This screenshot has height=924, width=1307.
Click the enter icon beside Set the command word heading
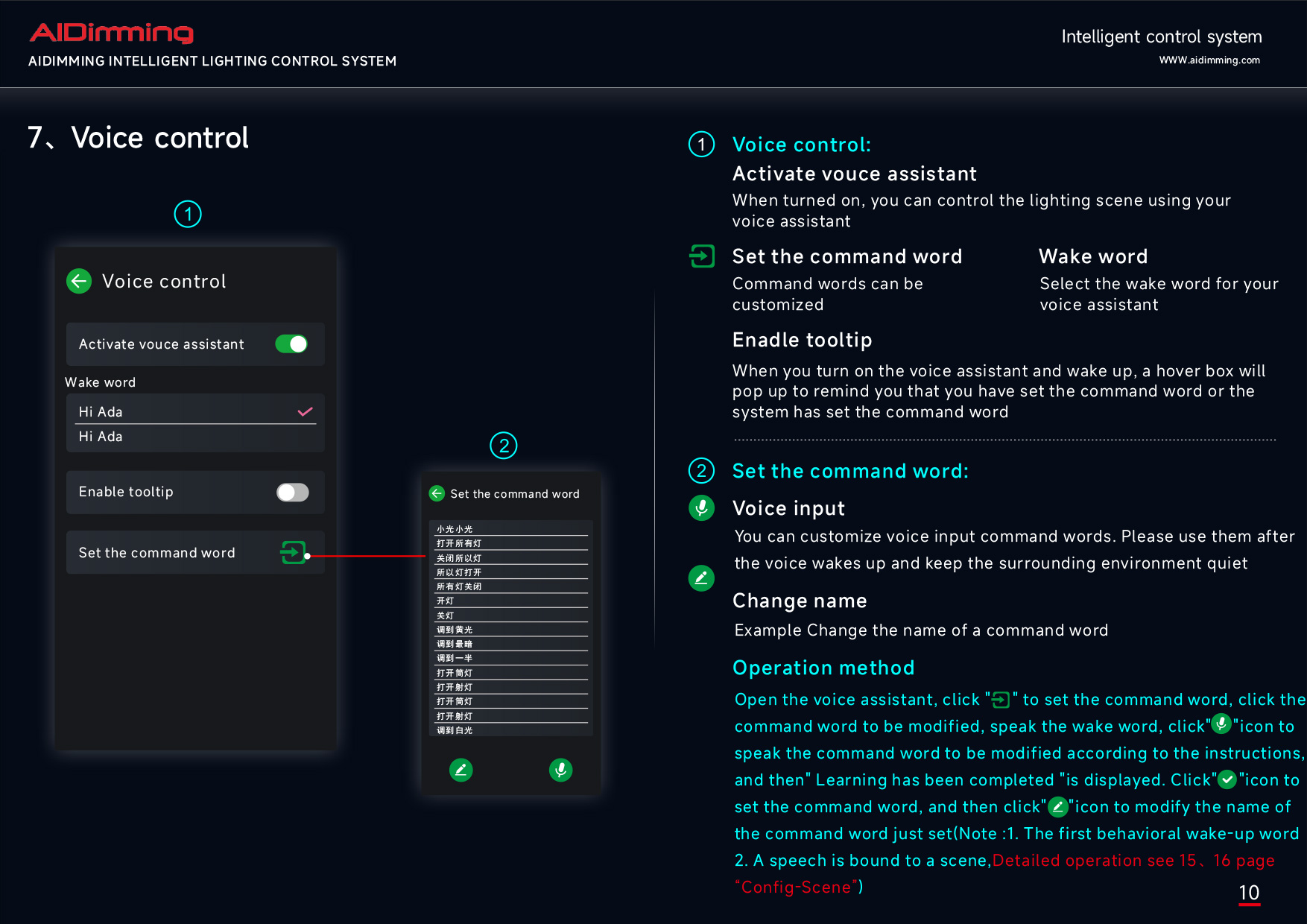coord(702,256)
